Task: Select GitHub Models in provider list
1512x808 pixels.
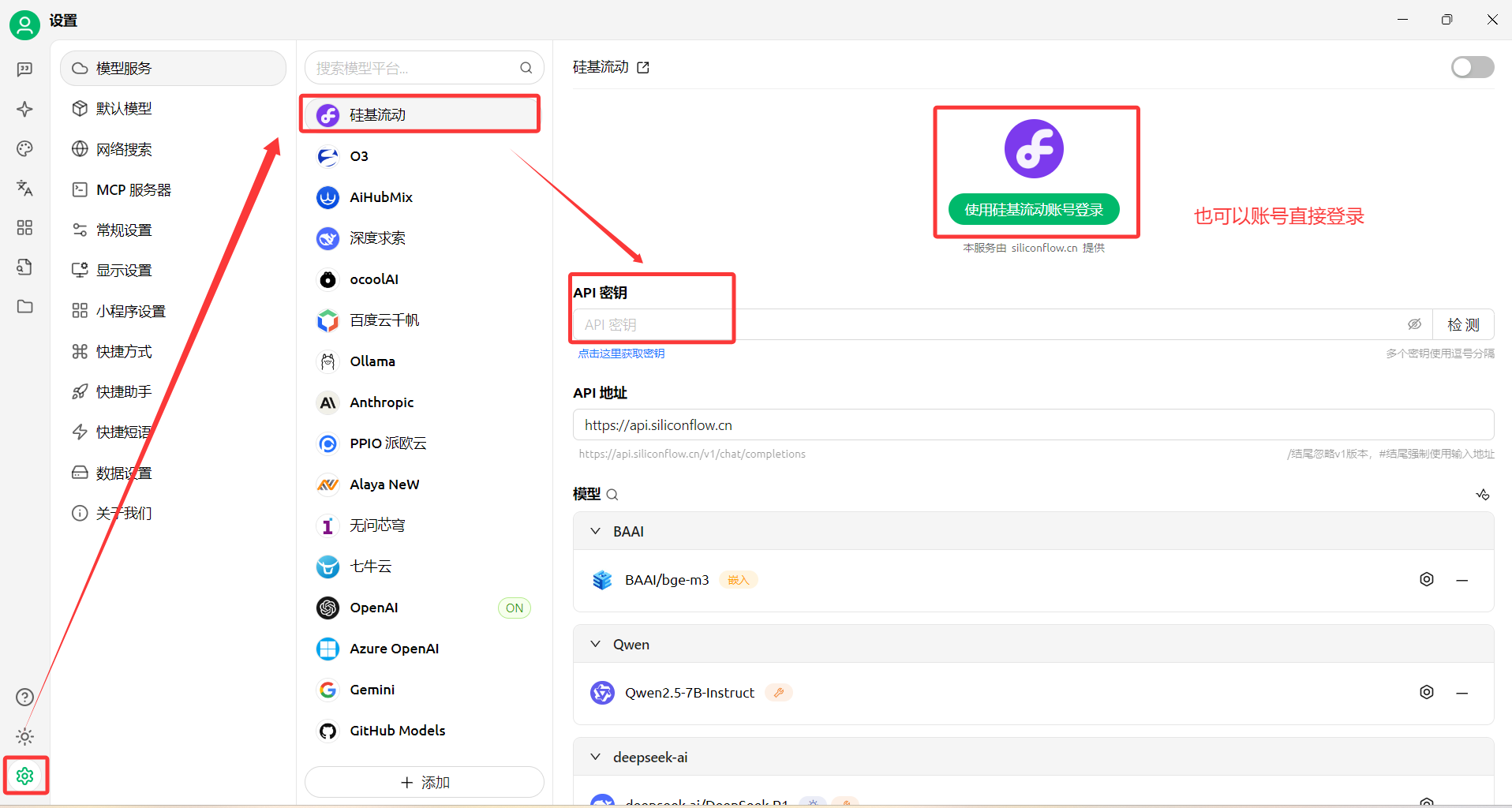Action: coord(425,731)
